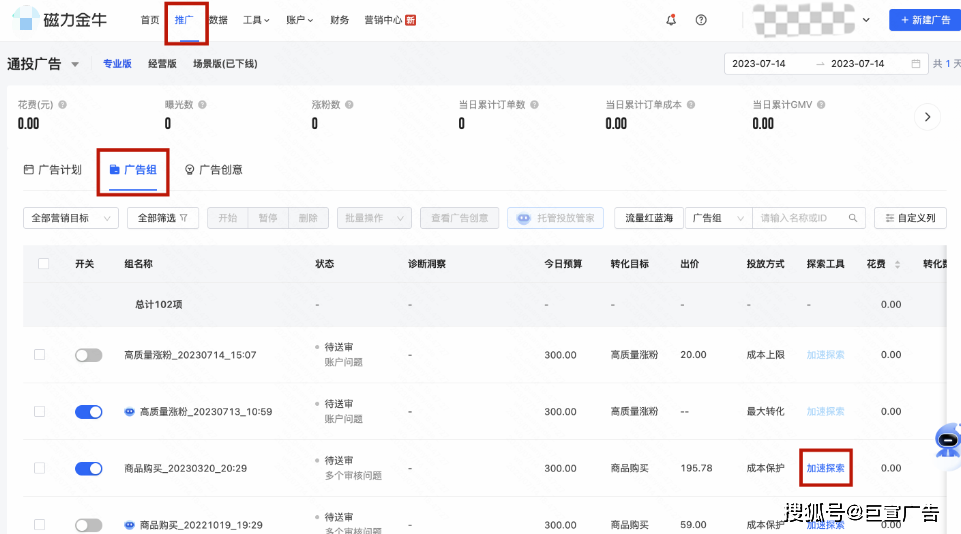Click info icon next to 涨粉数

click(349, 105)
